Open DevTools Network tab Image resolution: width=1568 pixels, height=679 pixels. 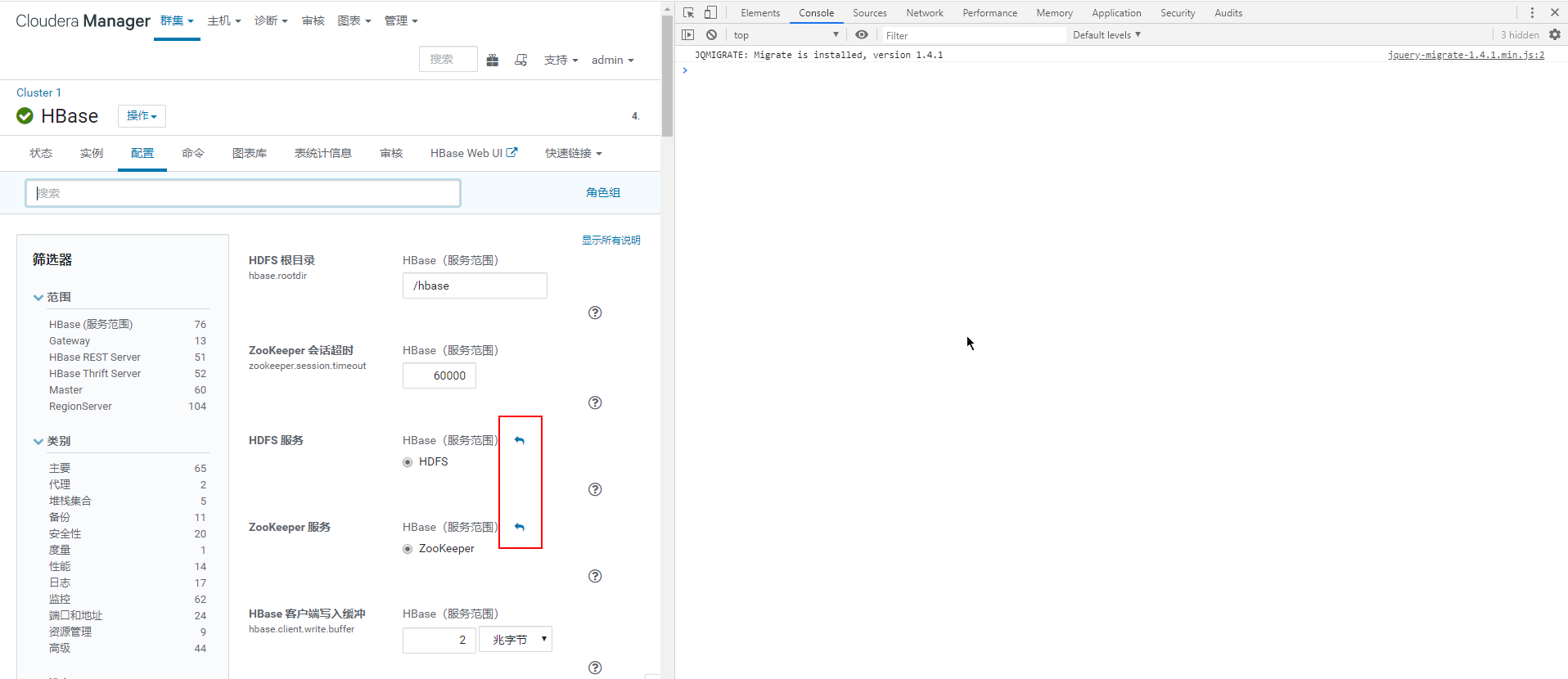click(925, 12)
